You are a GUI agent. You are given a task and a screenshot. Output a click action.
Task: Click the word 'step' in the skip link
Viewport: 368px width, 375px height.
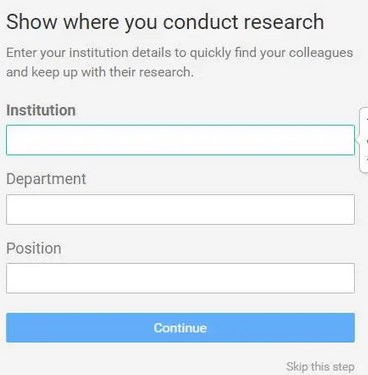coord(340,367)
